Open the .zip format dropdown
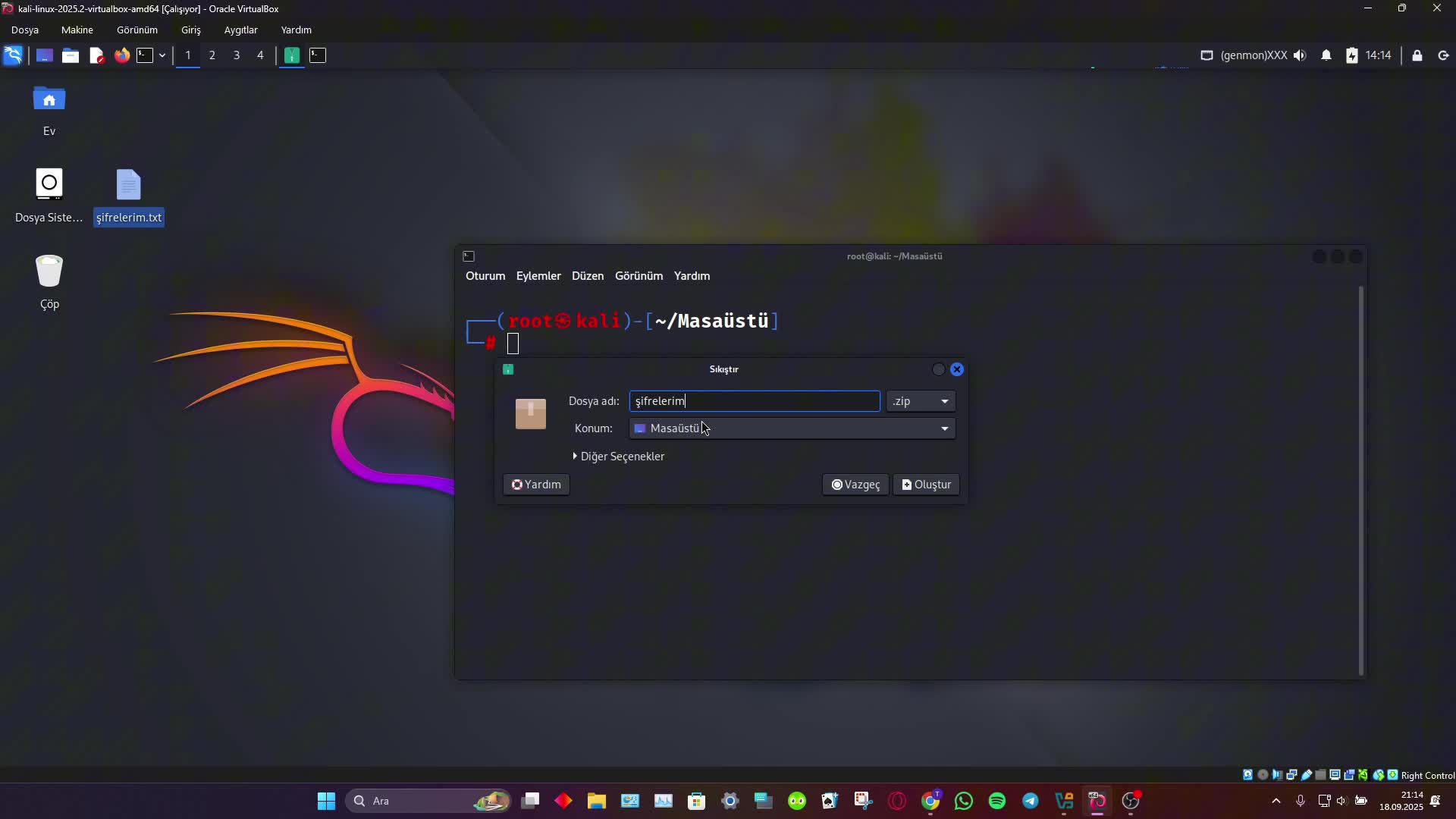 921,401
